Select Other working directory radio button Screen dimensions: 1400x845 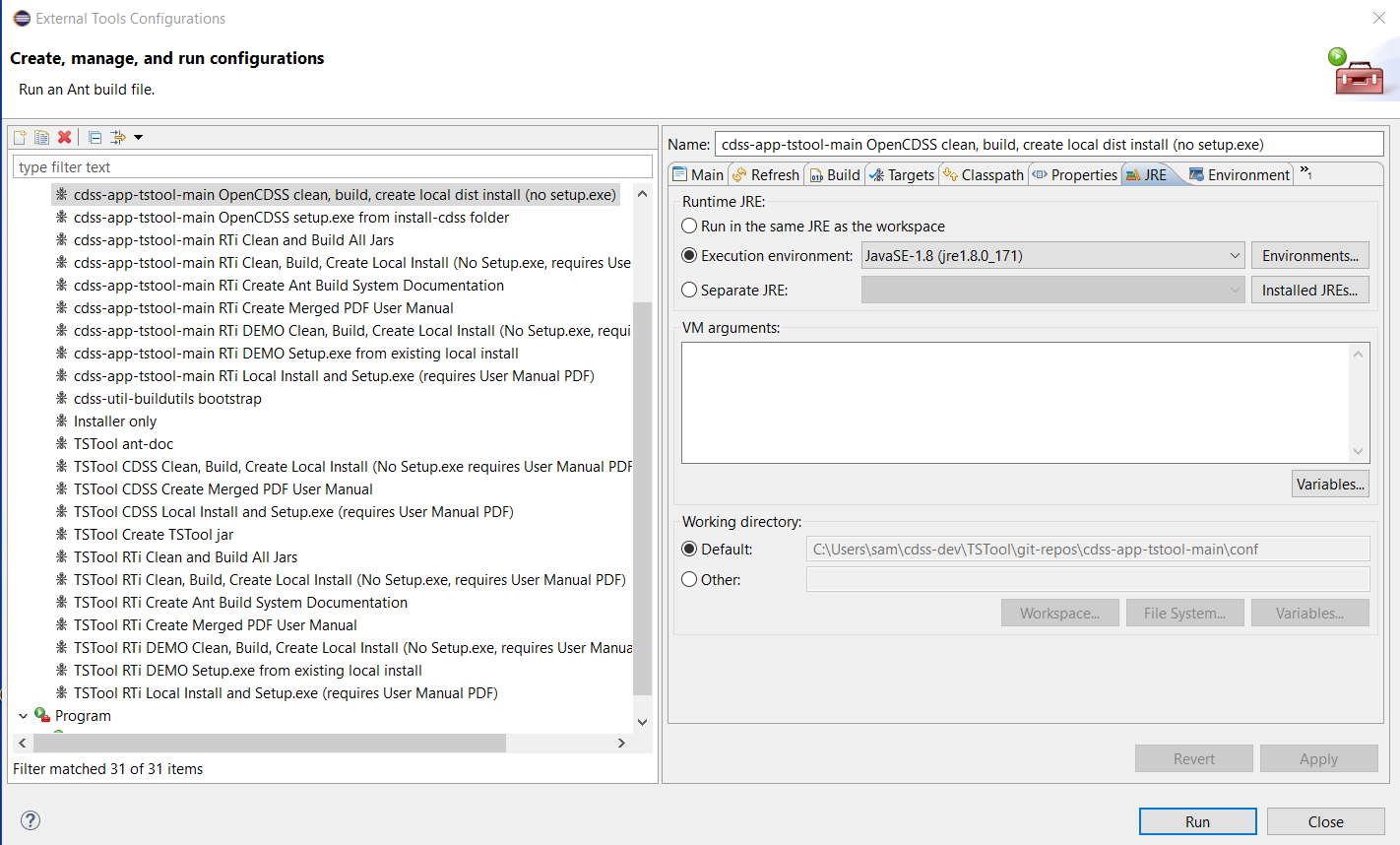click(x=689, y=580)
